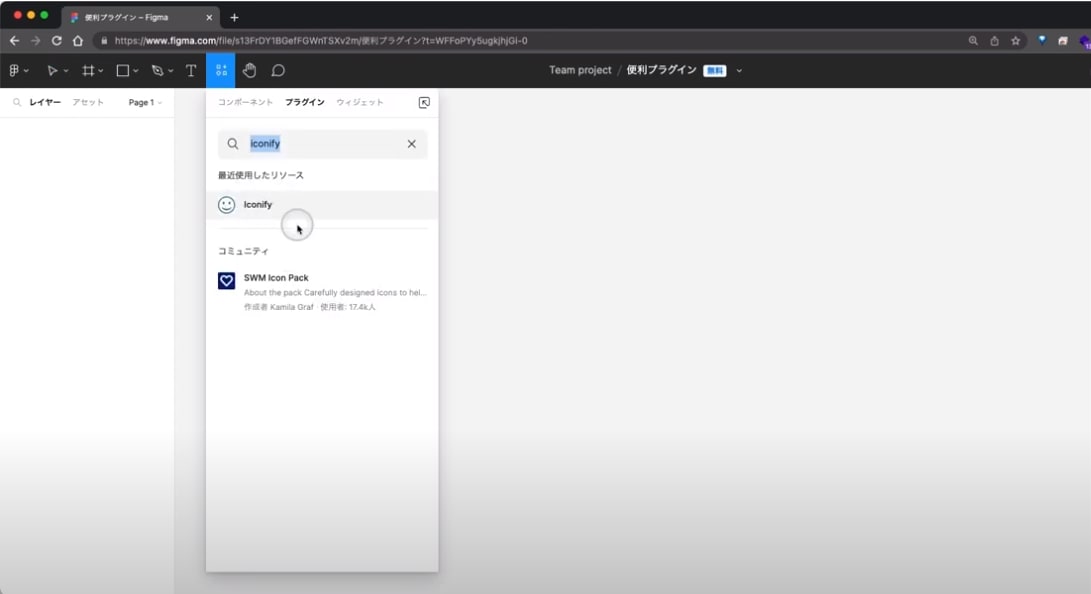Go forward in browser history

coord(35,40)
